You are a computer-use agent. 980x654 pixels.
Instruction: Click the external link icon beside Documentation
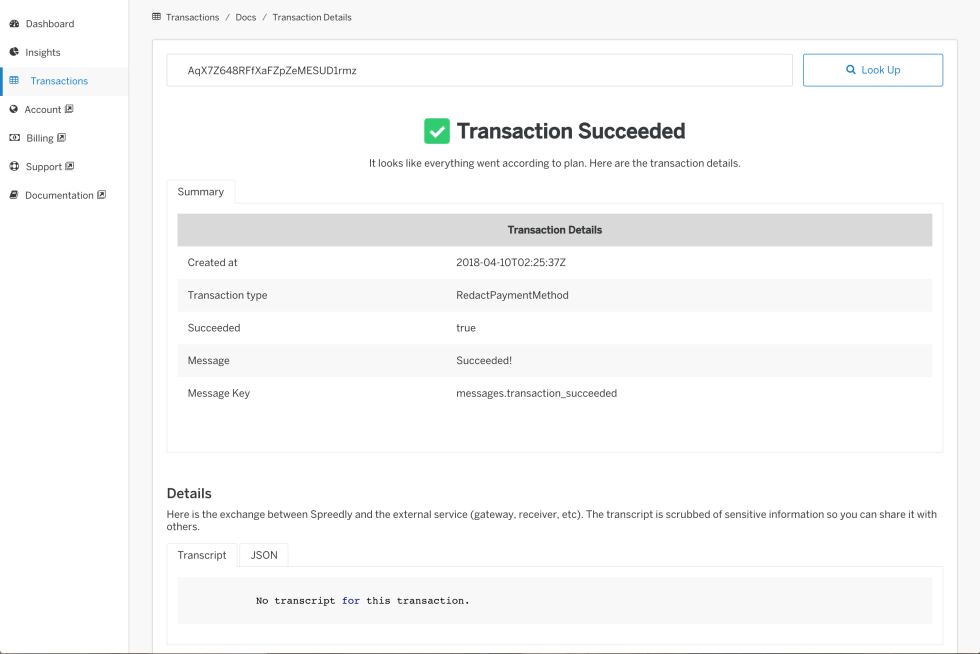click(102, 195)
